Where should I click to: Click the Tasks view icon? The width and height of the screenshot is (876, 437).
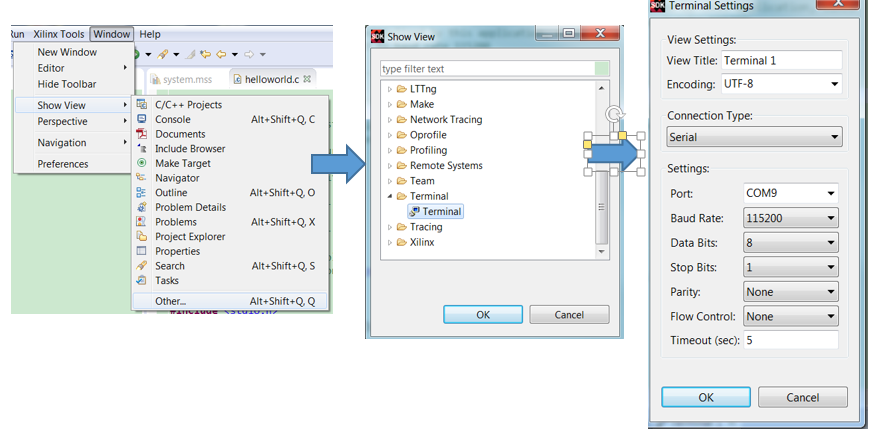coord(142,280)
